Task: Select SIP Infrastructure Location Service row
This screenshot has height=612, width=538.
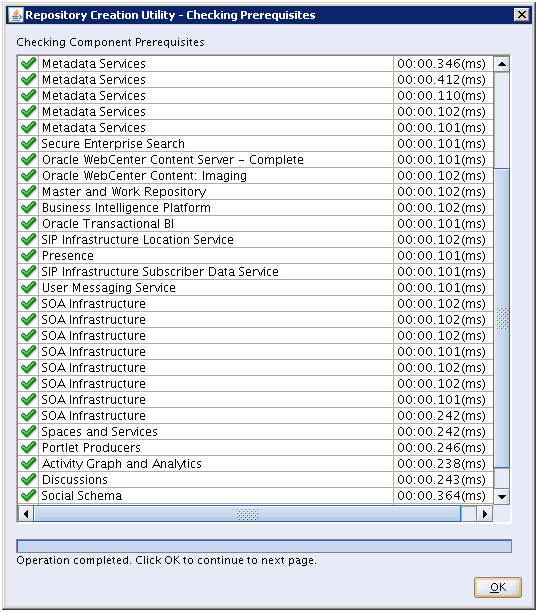Action: pyautogui.click(x=256, y=240)
